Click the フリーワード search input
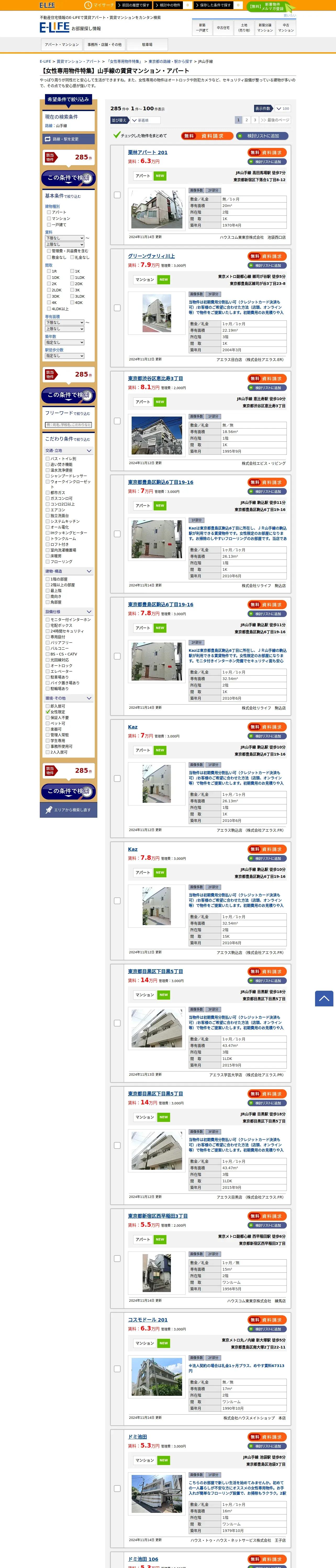This screenshot has height=1568, width=336. (x=68, y=425)
